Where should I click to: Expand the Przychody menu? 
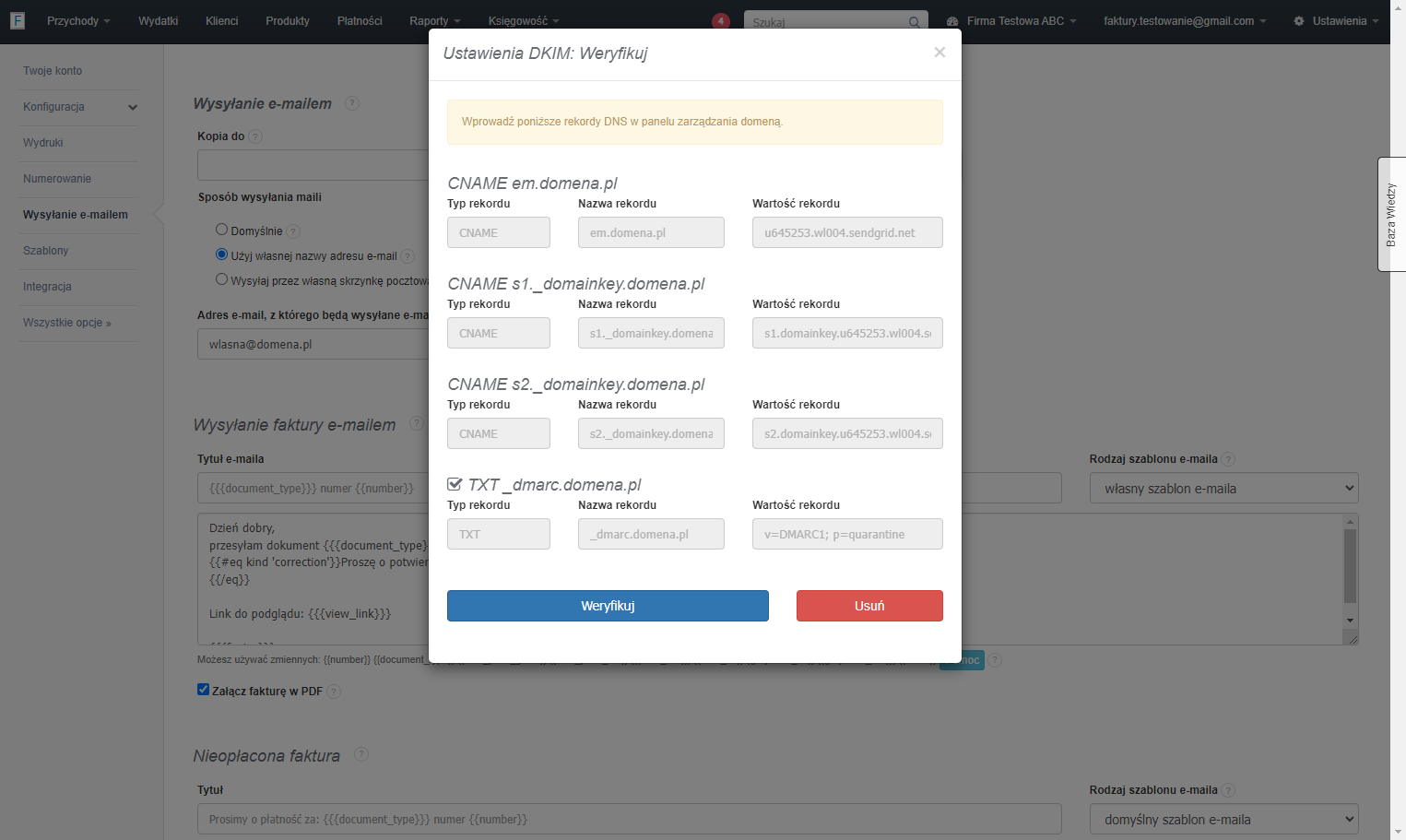(78, 21)
